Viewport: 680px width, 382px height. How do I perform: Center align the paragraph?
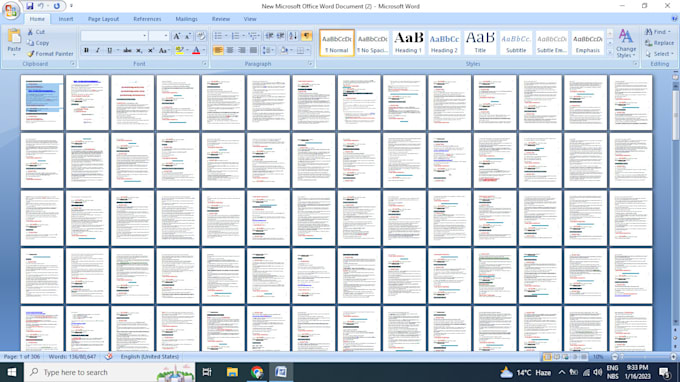tap(230, 51)
